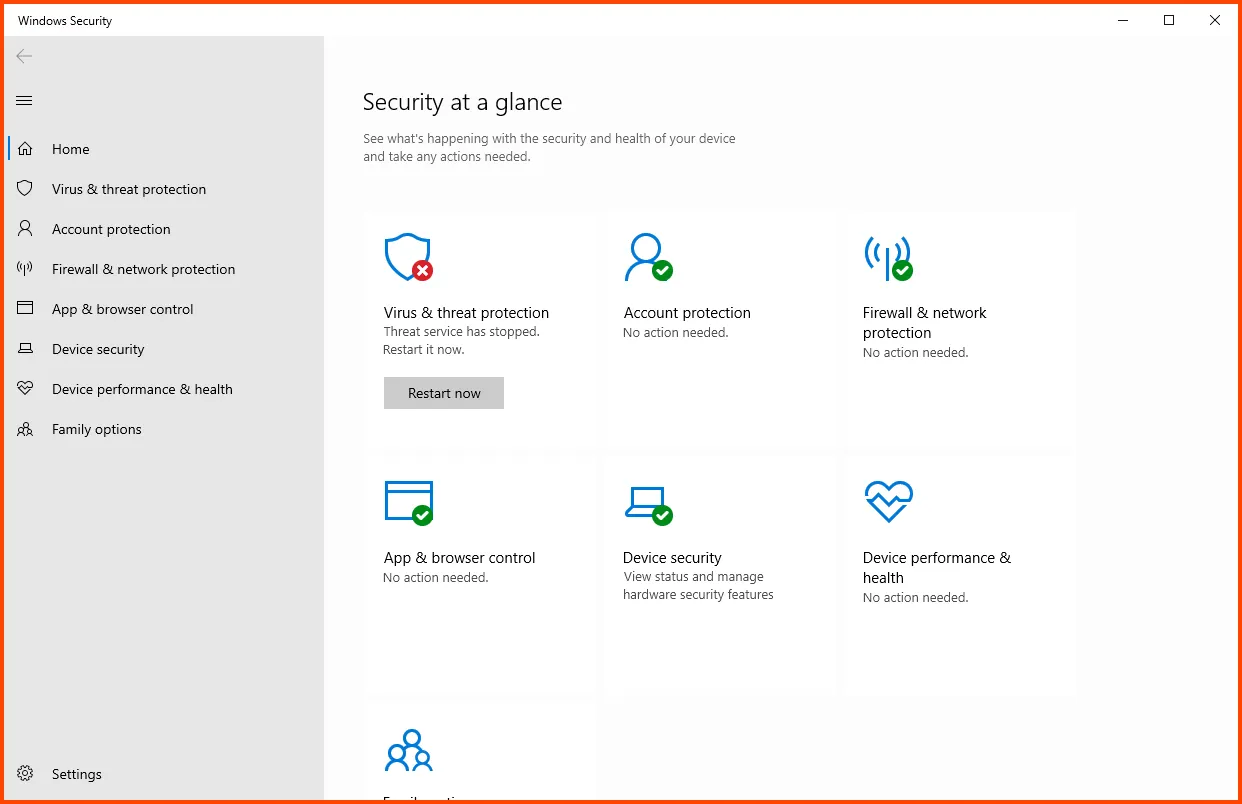Viewport: 1242px width, 804px height.
Task: Click the heart icon in sidebar
Action: (25, 389)
